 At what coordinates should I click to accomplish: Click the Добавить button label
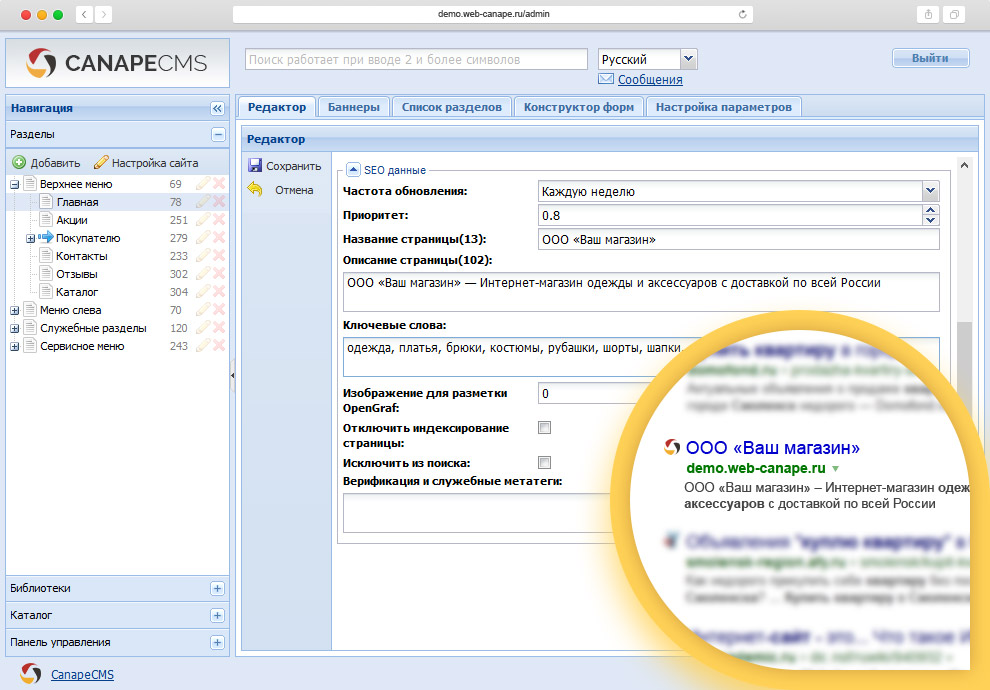coord(56,163)
